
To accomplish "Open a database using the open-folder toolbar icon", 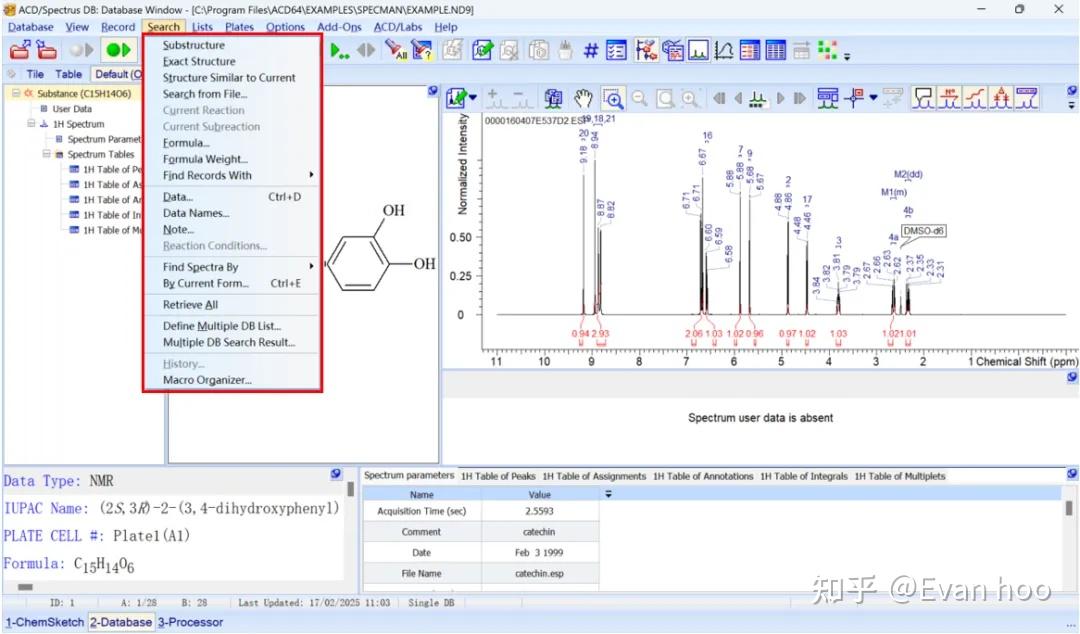I will 20,48.
